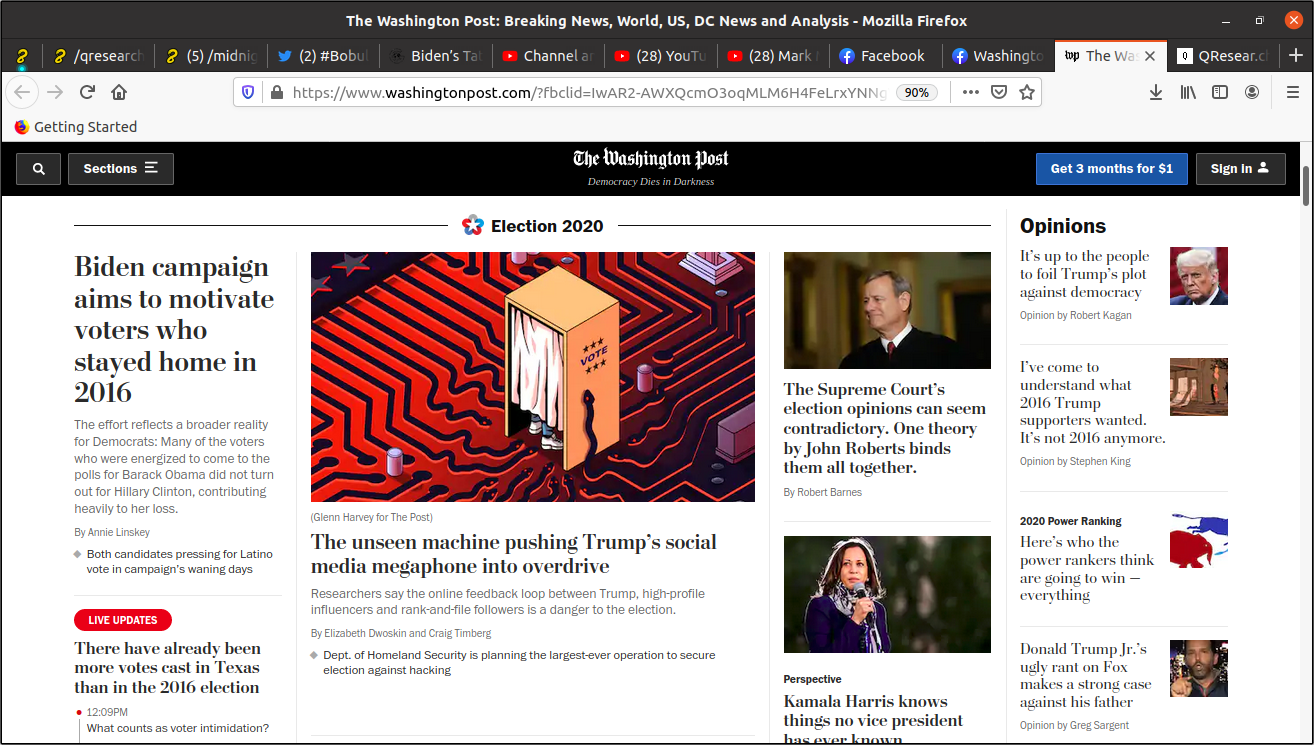
Task: Open 2020 Power Ranking opinion piece
Action: tap(1087, 568)
